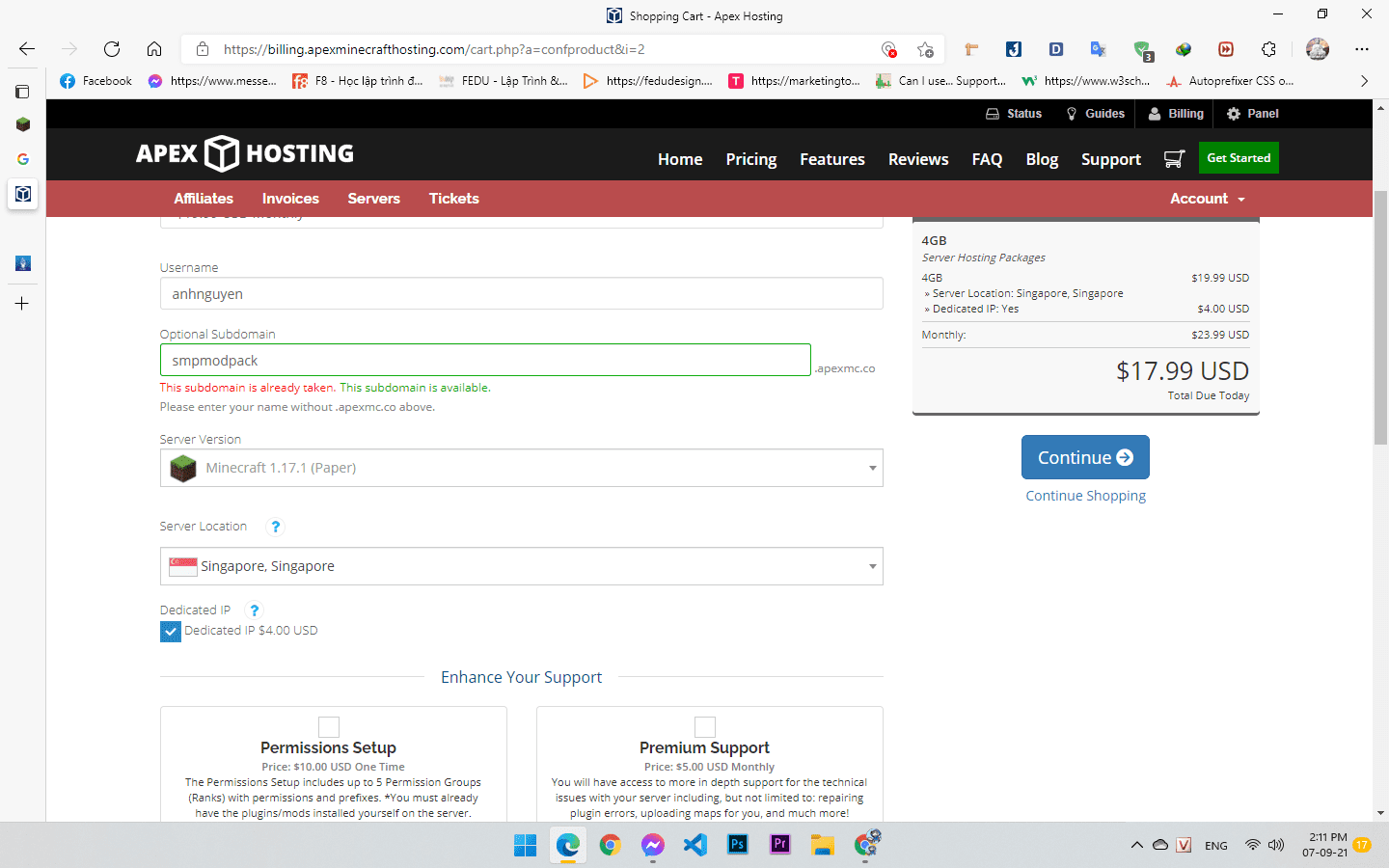Image resolution: width=1389 pixels, height=868 pixels.
Task: Open the Windows Start menu
Action: click(x=526, y=846)
